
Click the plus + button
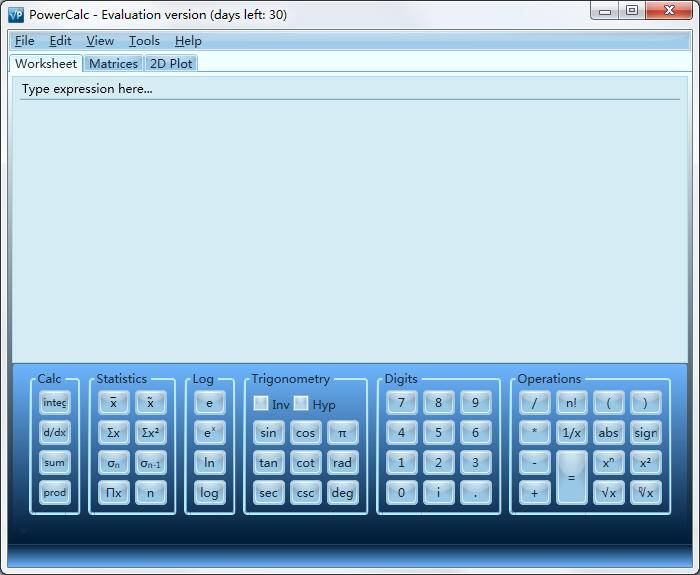(x=534, y=492)
